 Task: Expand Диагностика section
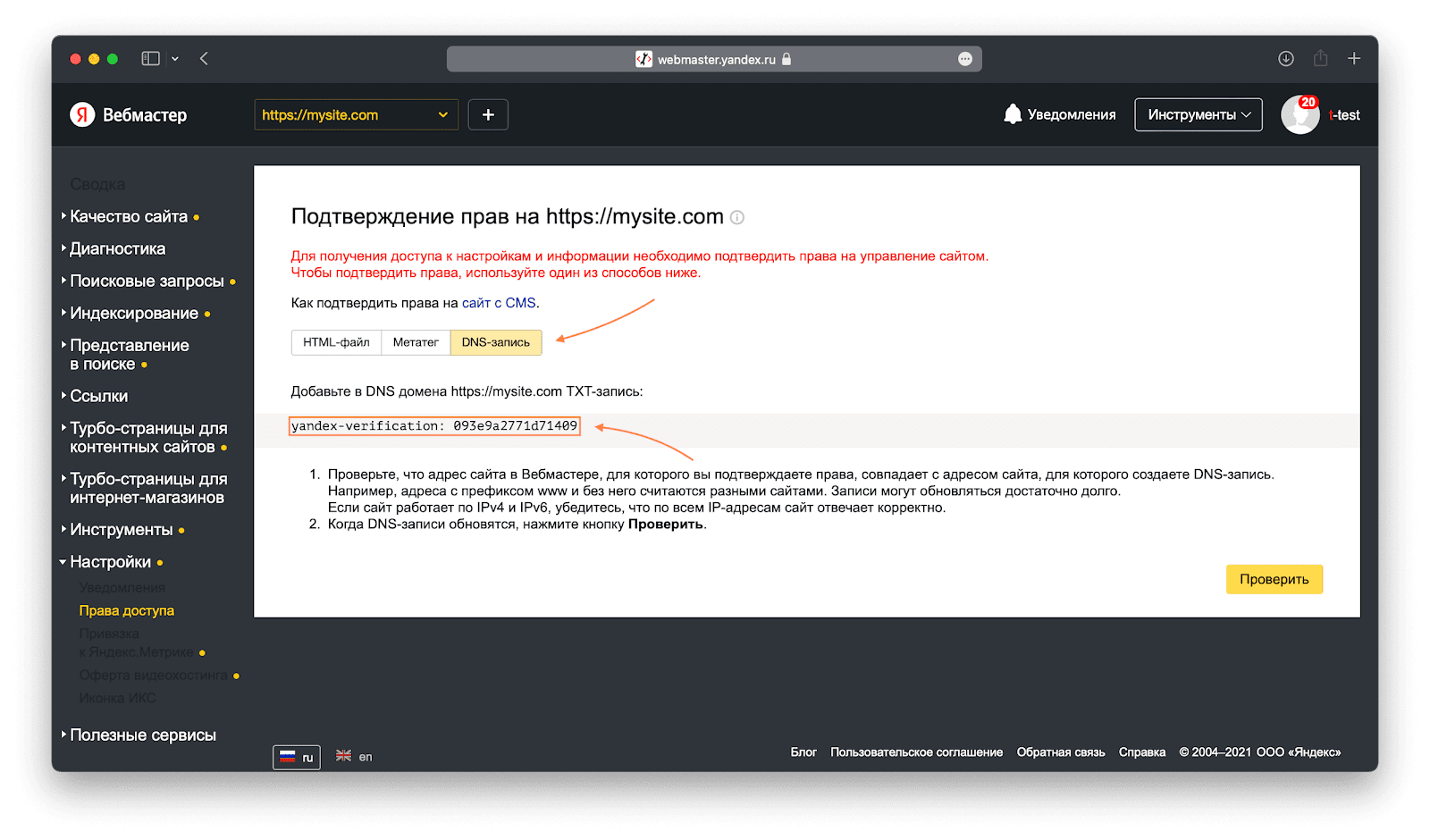117,248
